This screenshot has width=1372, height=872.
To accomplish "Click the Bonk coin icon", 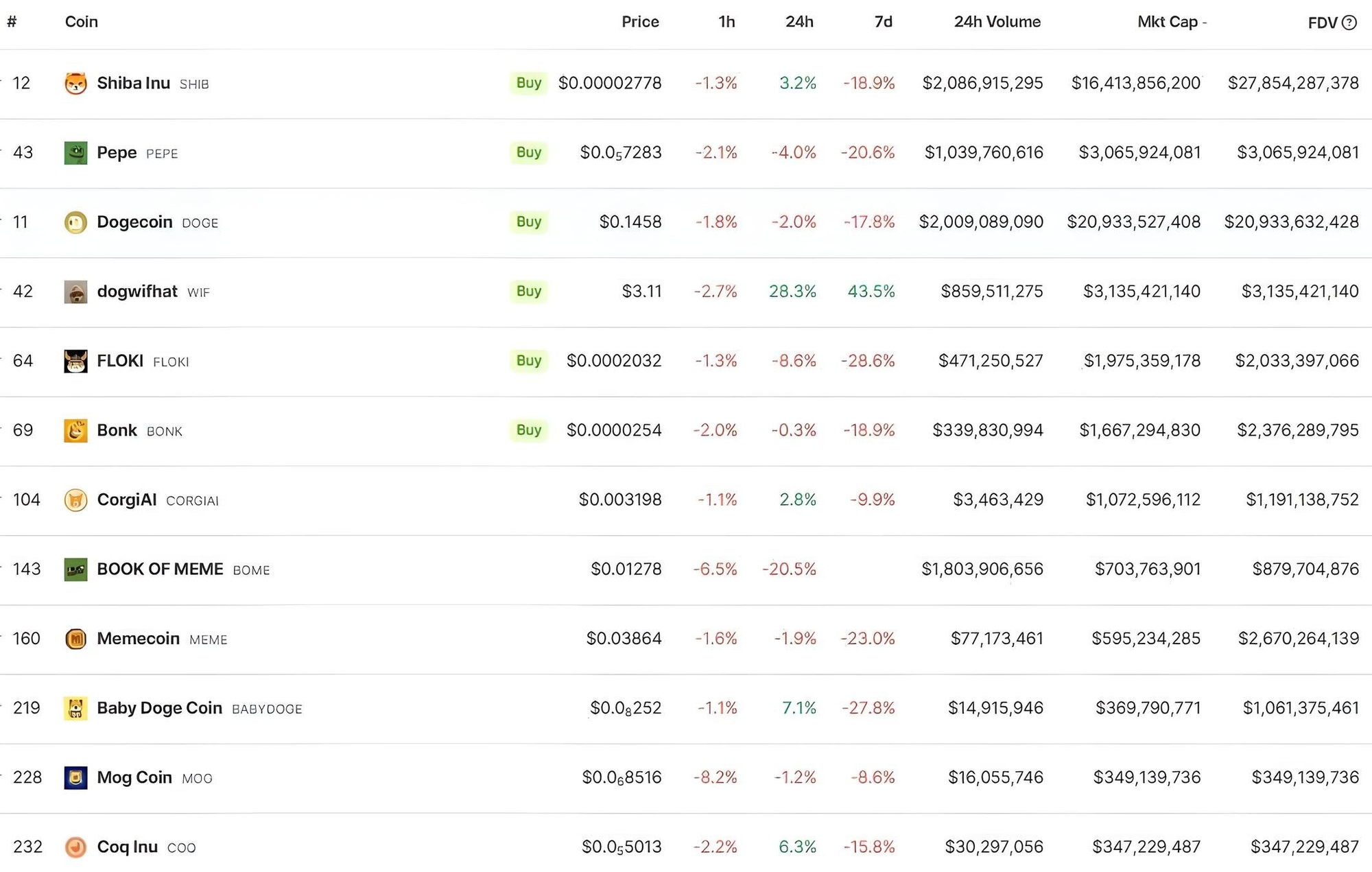I will [x=75, y=430].
